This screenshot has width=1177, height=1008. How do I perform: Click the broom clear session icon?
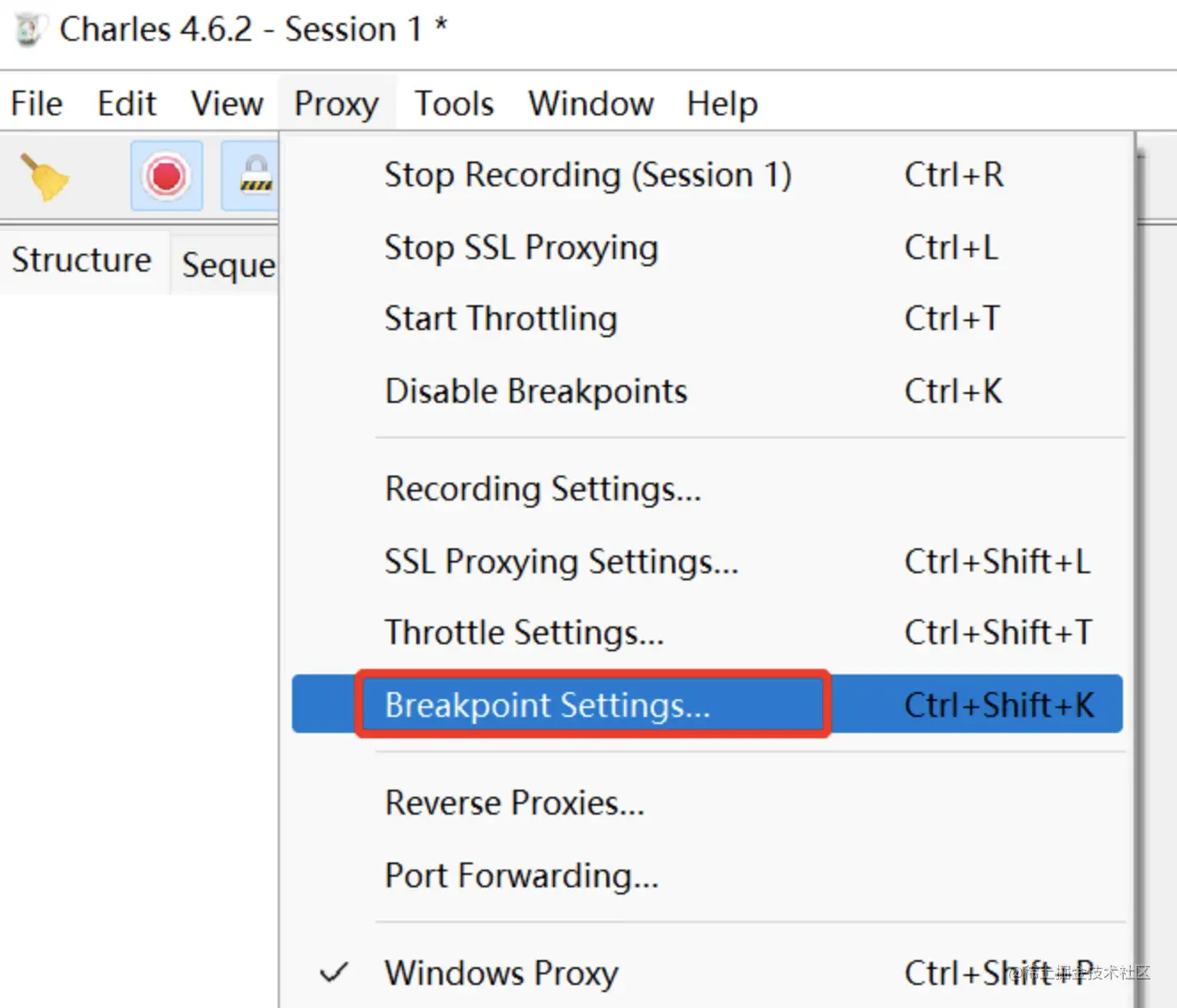pyautogui.click(x=44, y=177)
